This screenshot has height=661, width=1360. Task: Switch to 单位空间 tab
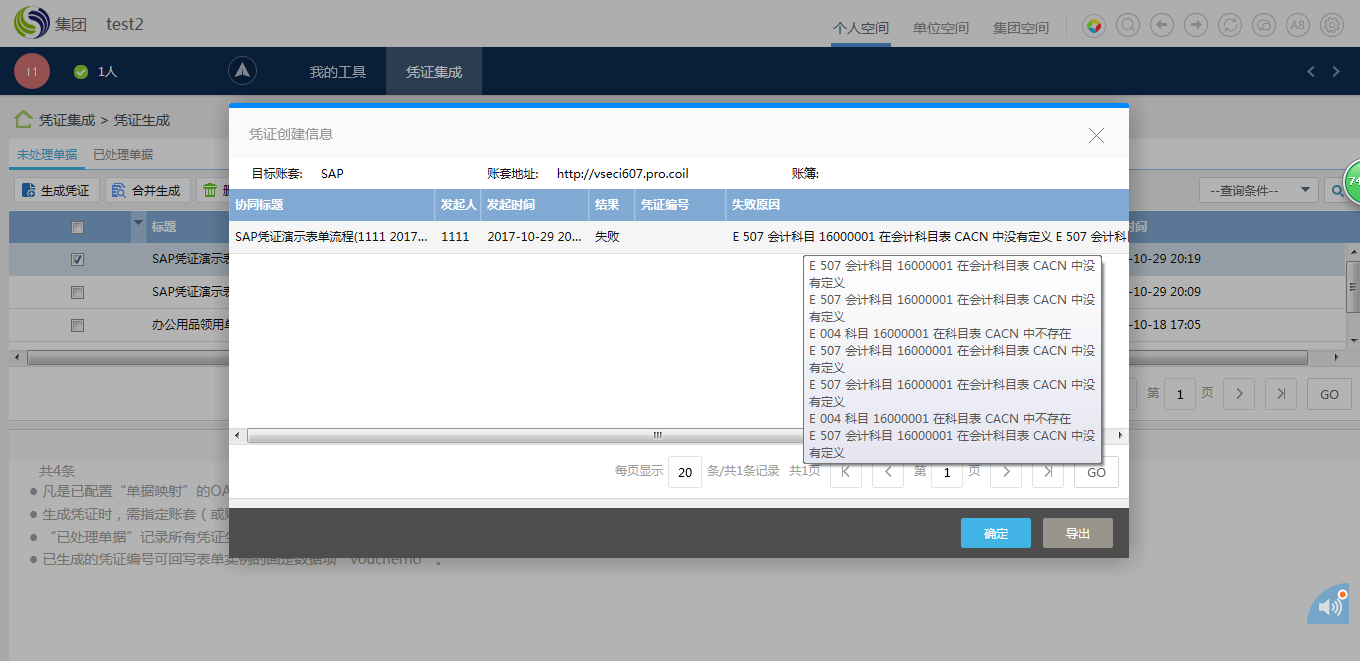[941, 28]
